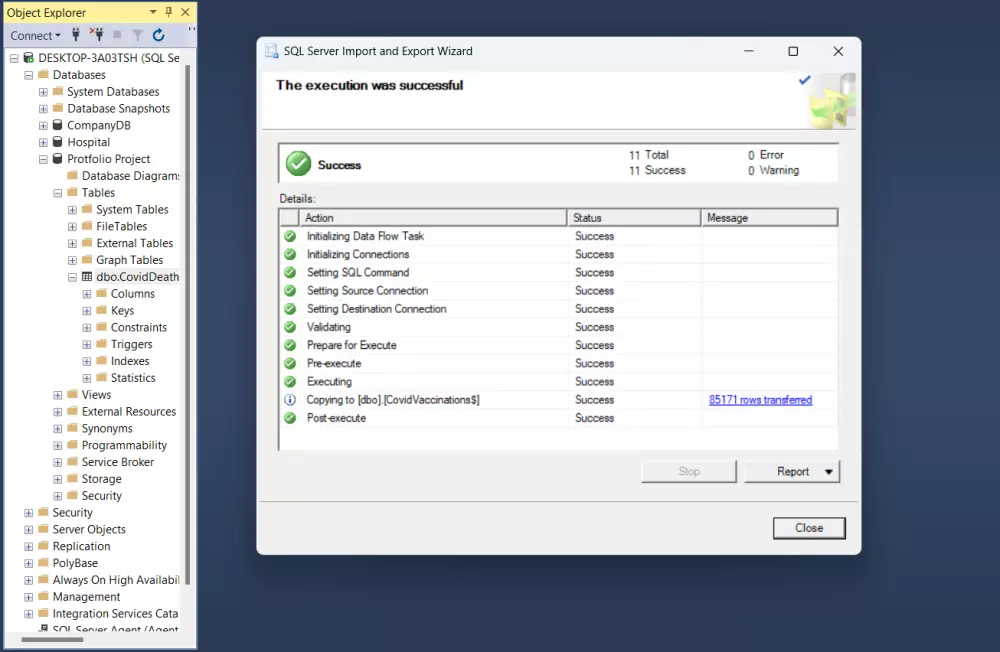Open the 85171 rows transferred link
1000x652 pixels.
pos(760,400)
